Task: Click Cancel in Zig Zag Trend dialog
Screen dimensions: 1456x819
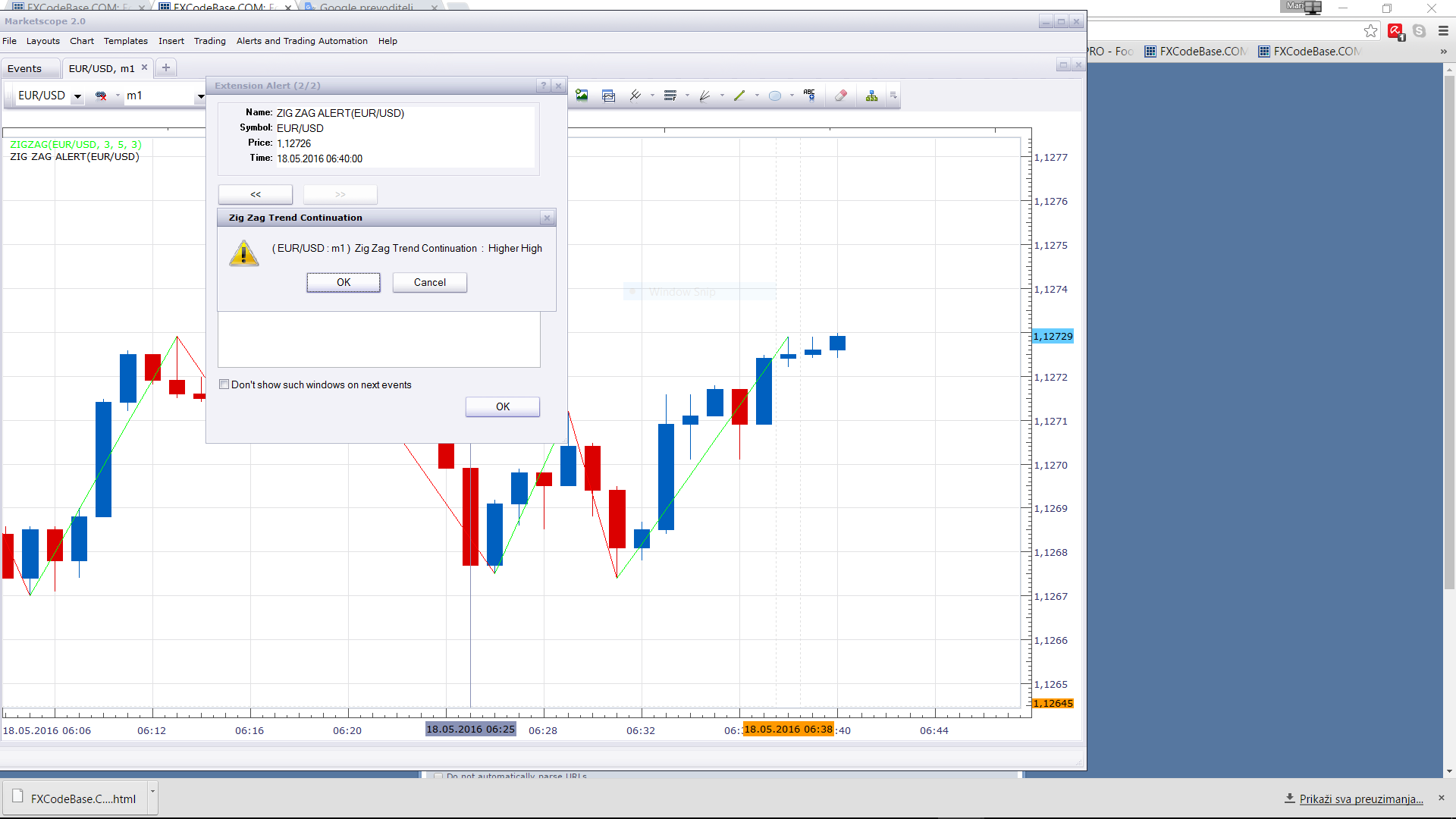Action: 430,282
